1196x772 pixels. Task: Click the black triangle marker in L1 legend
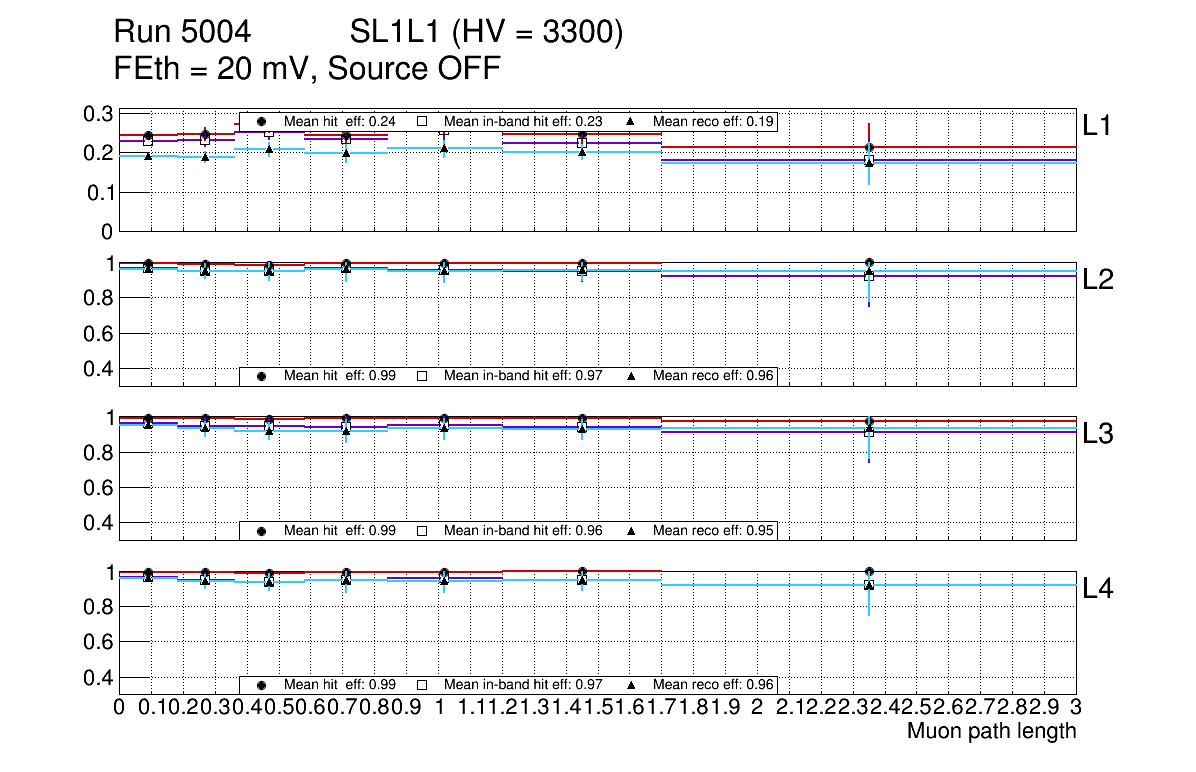[631, 121]
